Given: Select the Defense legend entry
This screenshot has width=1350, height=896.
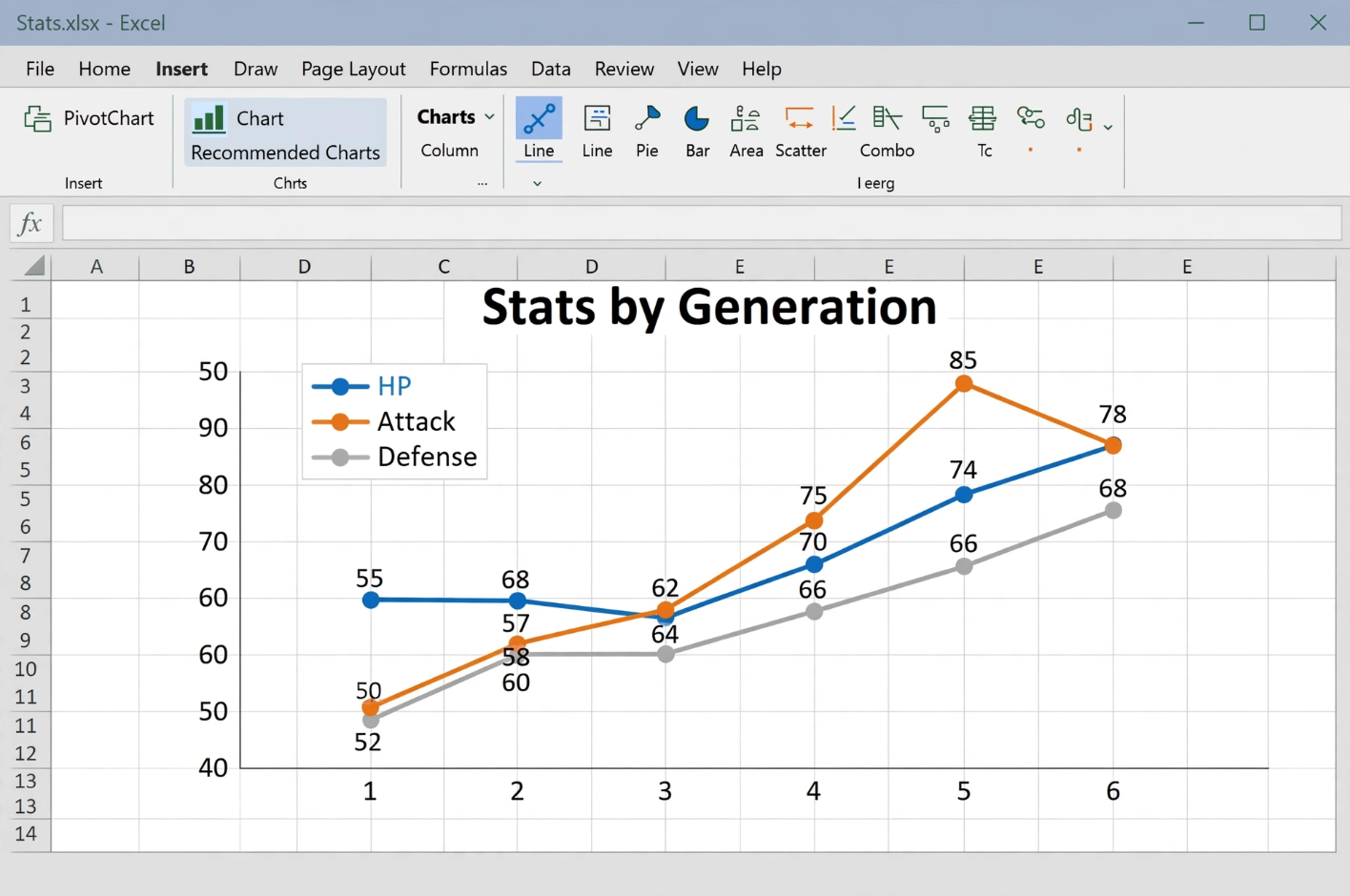Looking at the screenshot, I should [395, 457].
